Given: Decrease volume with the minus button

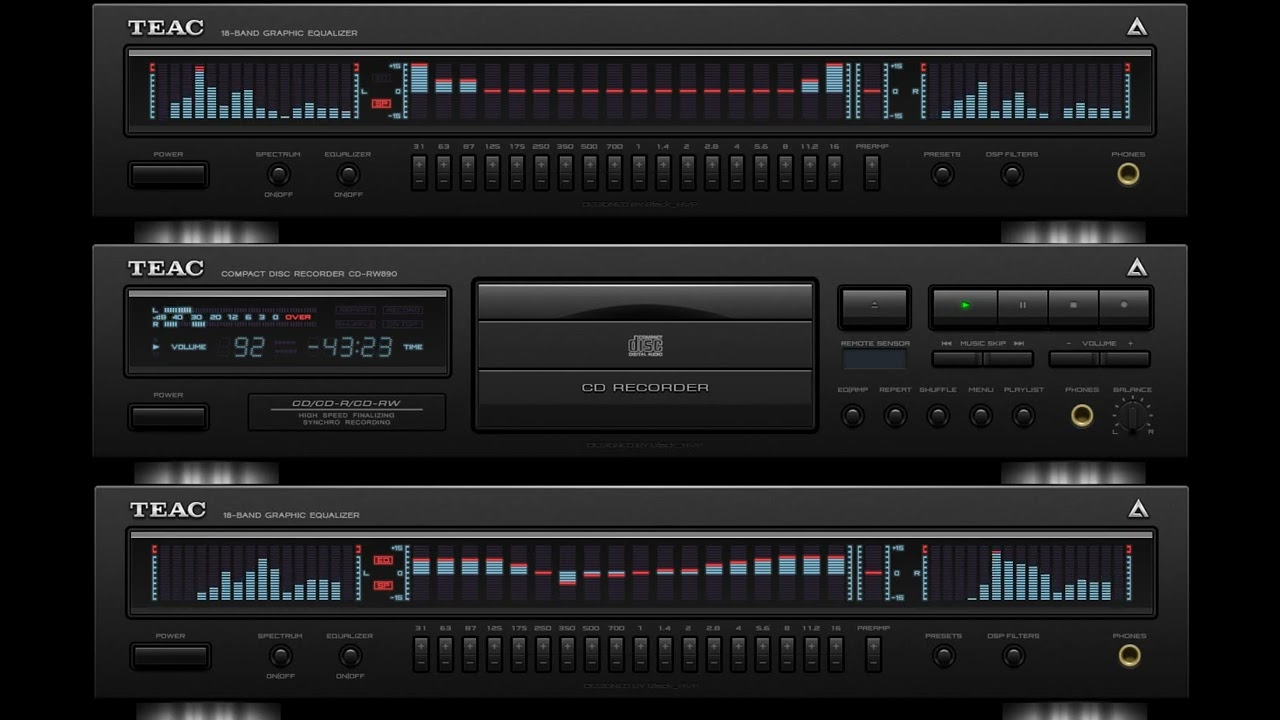Looking at the screenshot, I should [x=1074, y=359].
